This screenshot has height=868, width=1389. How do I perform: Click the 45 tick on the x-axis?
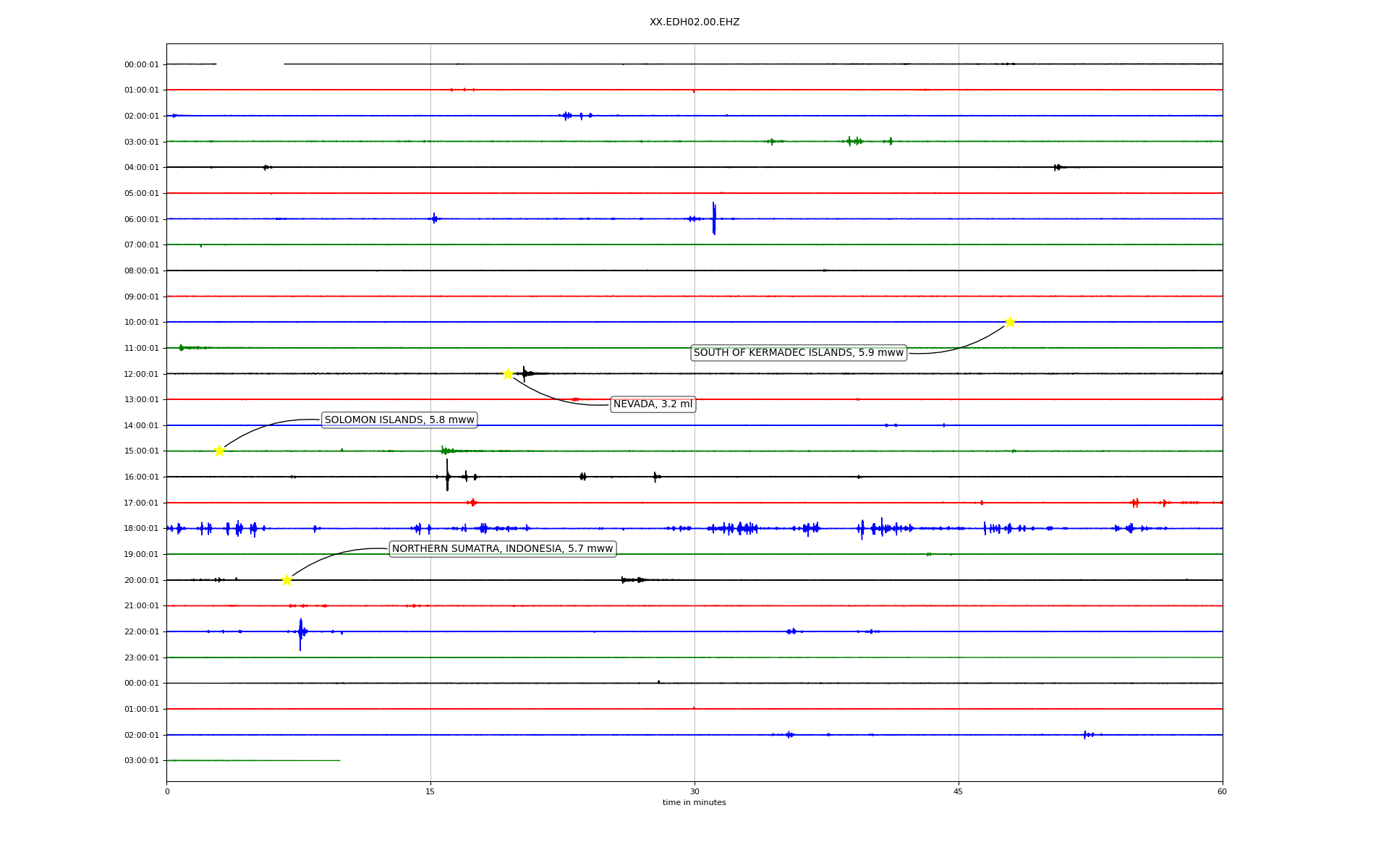click(x=959, y=791)
